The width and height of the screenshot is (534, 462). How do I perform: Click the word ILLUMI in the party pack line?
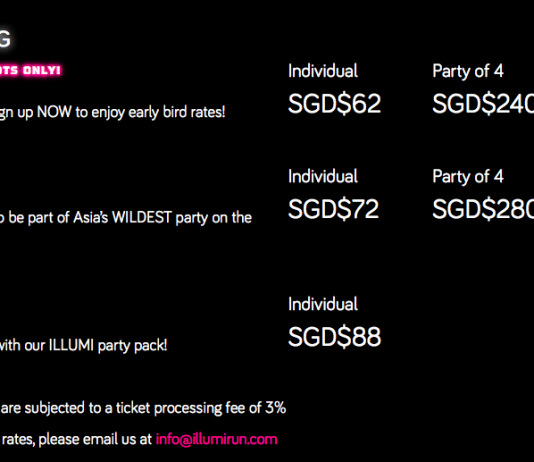tap(71, 345)
